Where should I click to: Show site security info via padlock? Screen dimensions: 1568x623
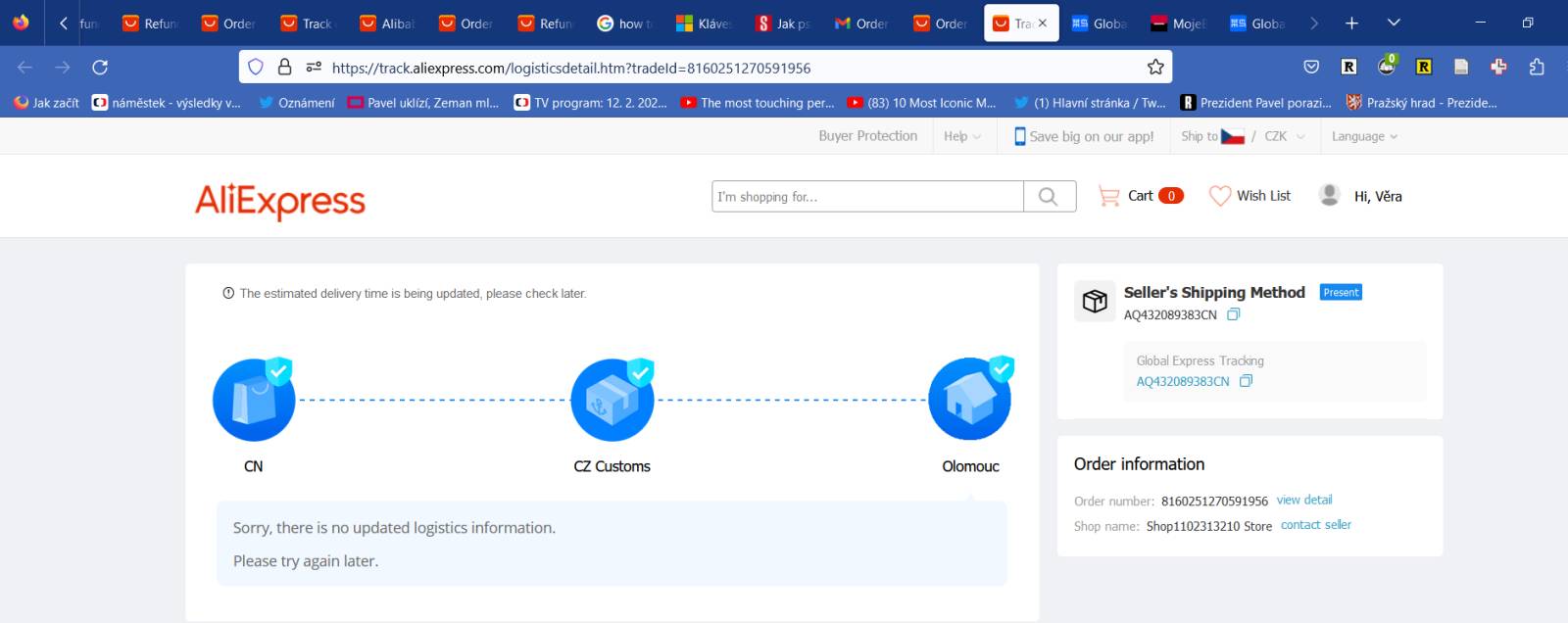click(x=284, y=67)
